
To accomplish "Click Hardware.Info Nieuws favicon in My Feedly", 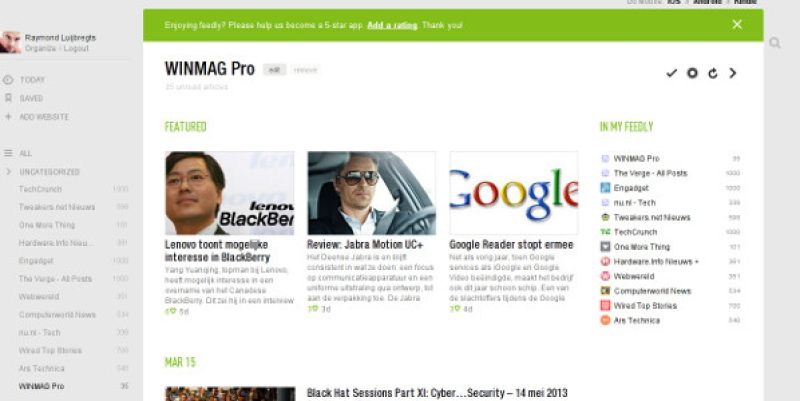I will [605, 261].
